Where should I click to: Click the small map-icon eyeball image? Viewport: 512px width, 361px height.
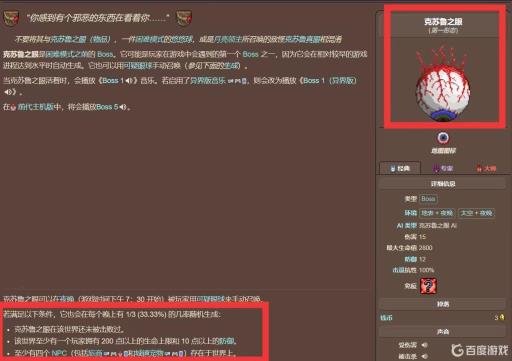pyautogui.click(x=443, y=138)
